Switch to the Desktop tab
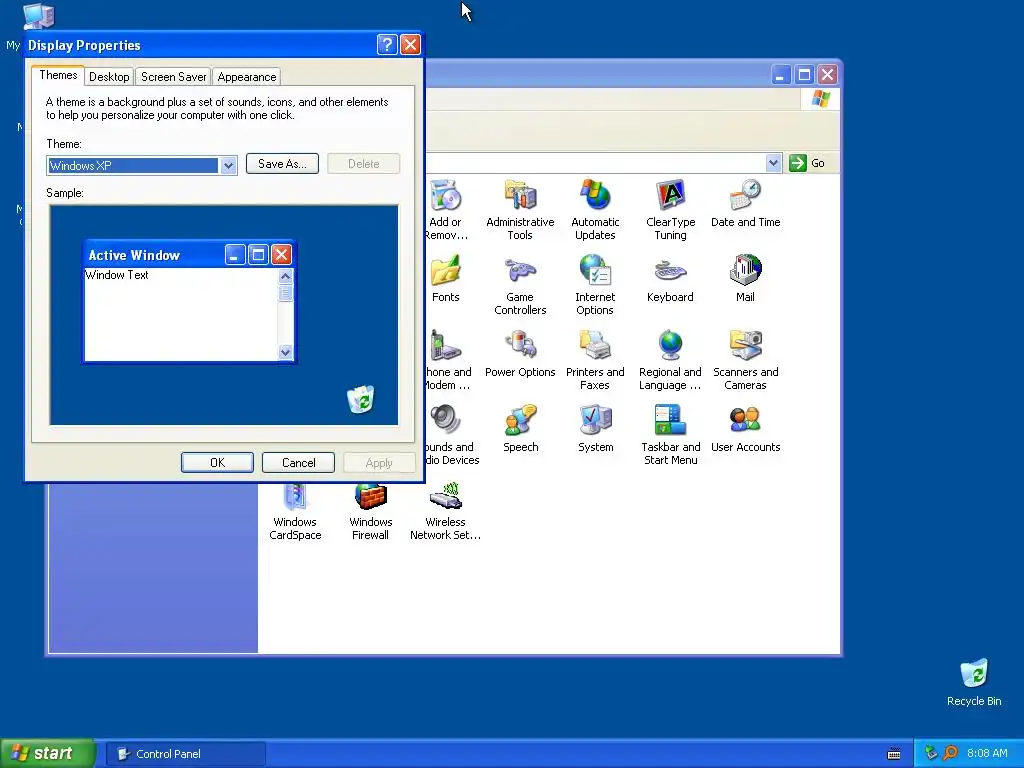Viewport: 1024px width, 768px height. (109, 77)
